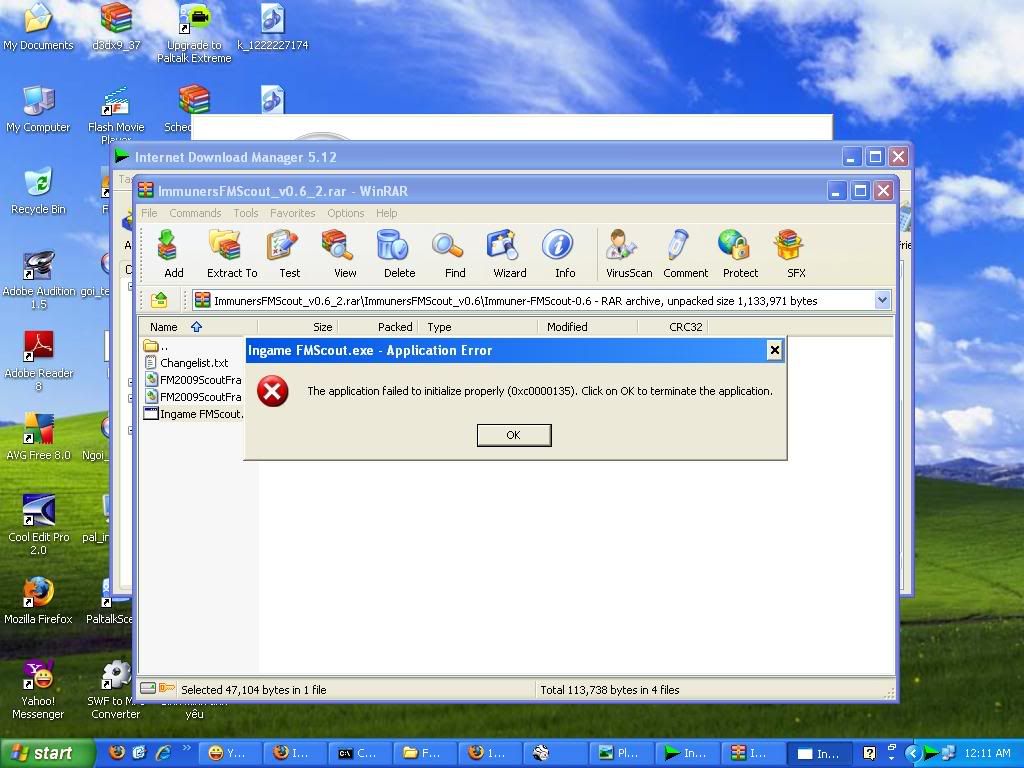Viewport: 1024px width, 768px height.
Task: Click the Comment toolbar icon
Action: pos(685,254)
